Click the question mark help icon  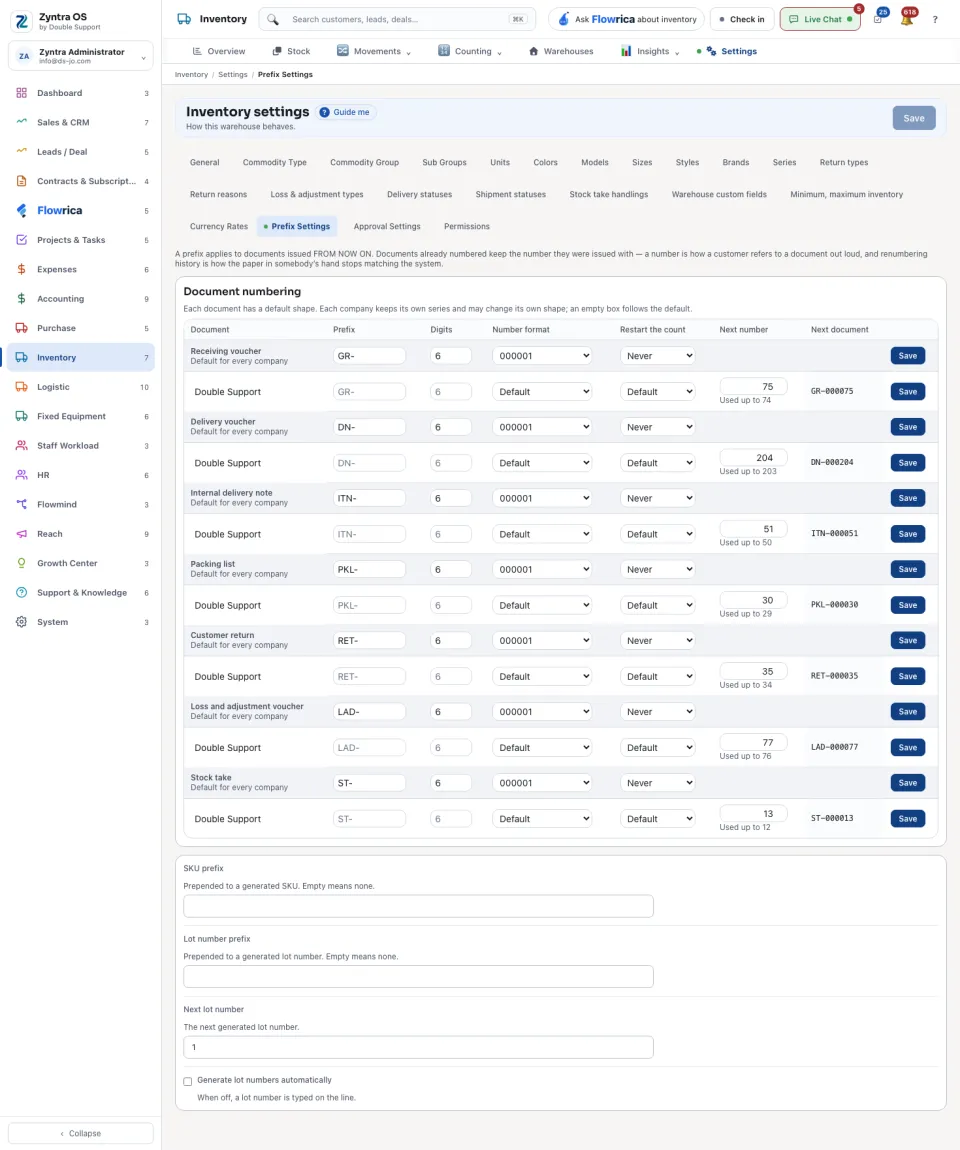(935, 20)
